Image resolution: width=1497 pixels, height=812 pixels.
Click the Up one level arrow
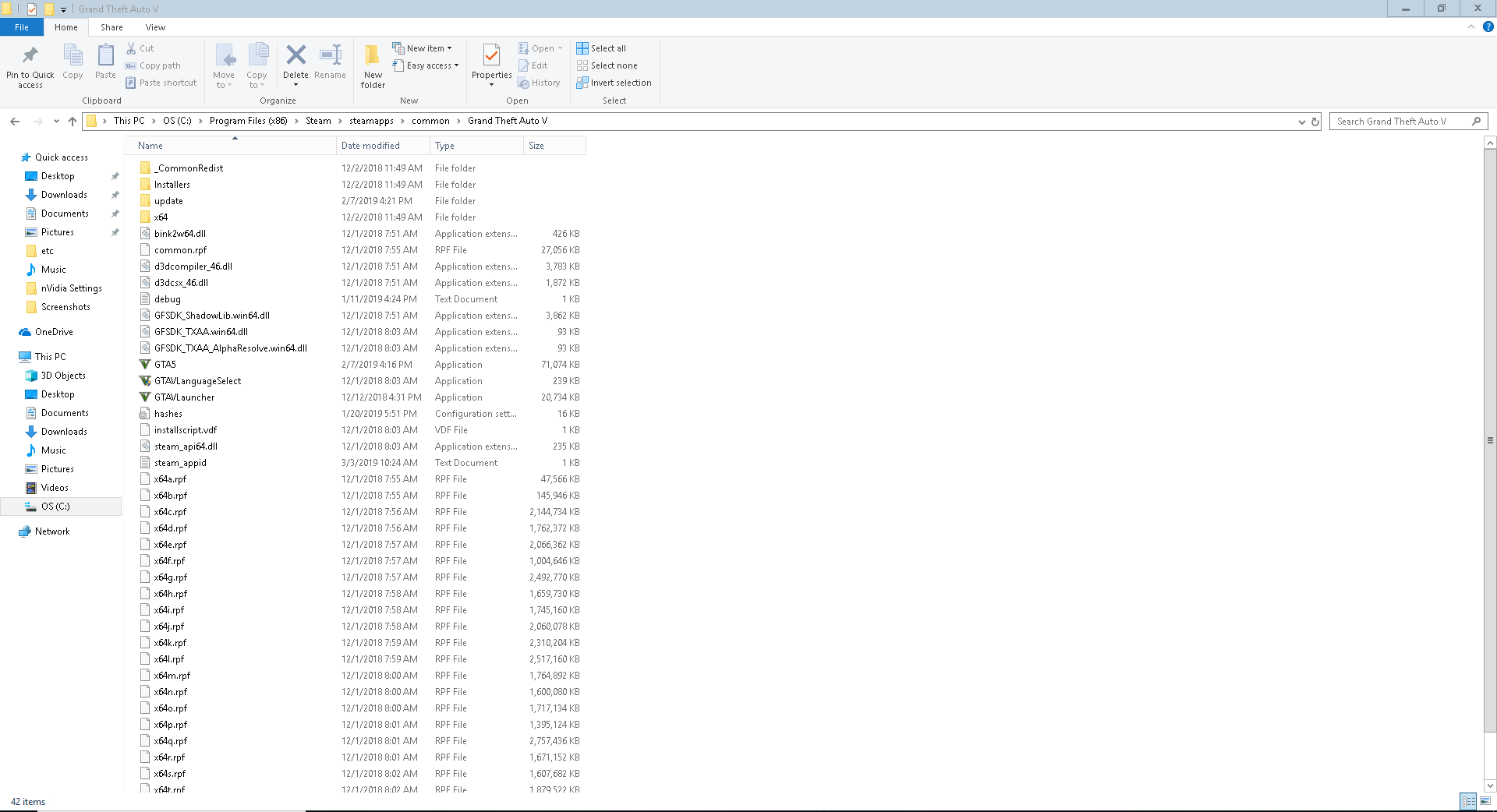click(x=73, y=121)
